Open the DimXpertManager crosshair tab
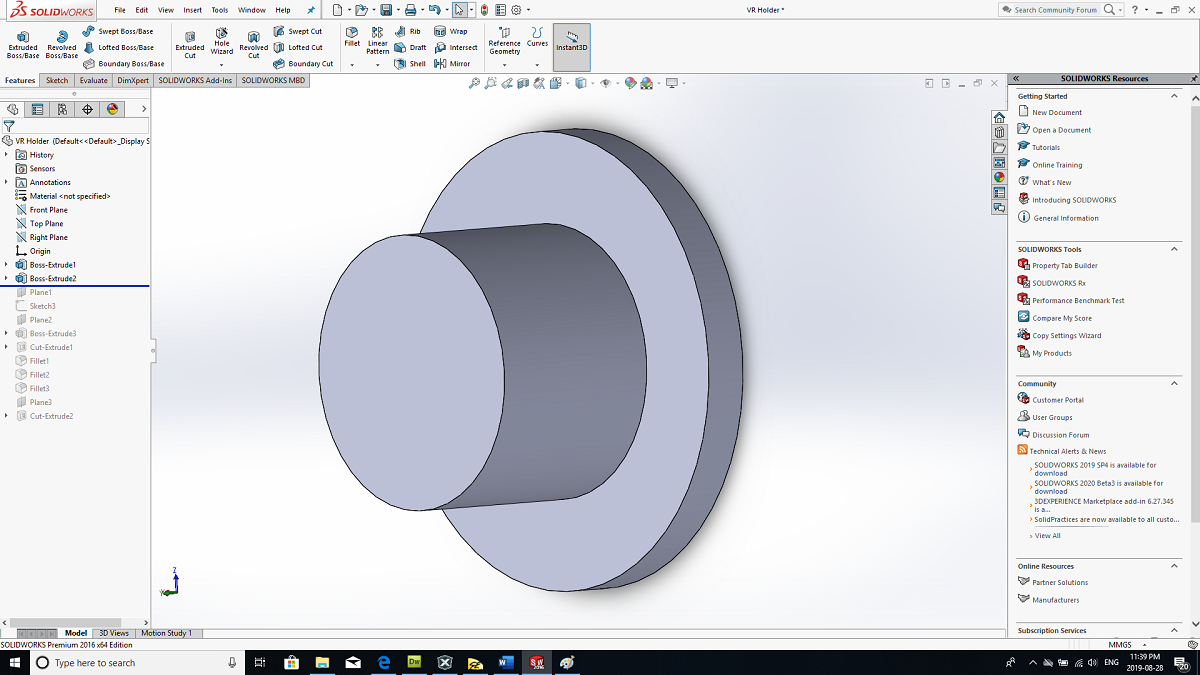1200x675 pixels. tap(87, 109)
